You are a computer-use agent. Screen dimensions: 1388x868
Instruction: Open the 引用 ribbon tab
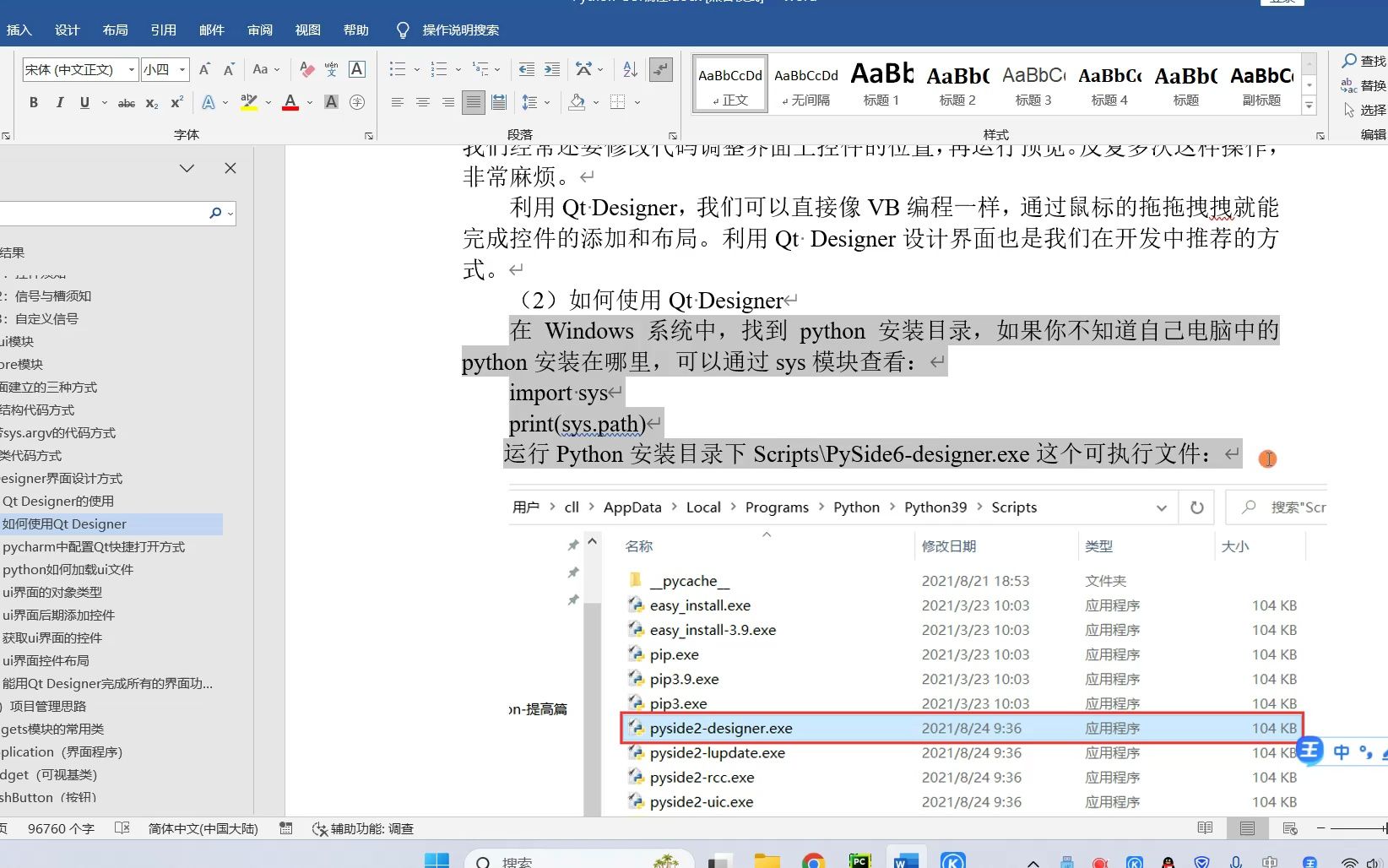pyautogui.click(x=163, y=30)
